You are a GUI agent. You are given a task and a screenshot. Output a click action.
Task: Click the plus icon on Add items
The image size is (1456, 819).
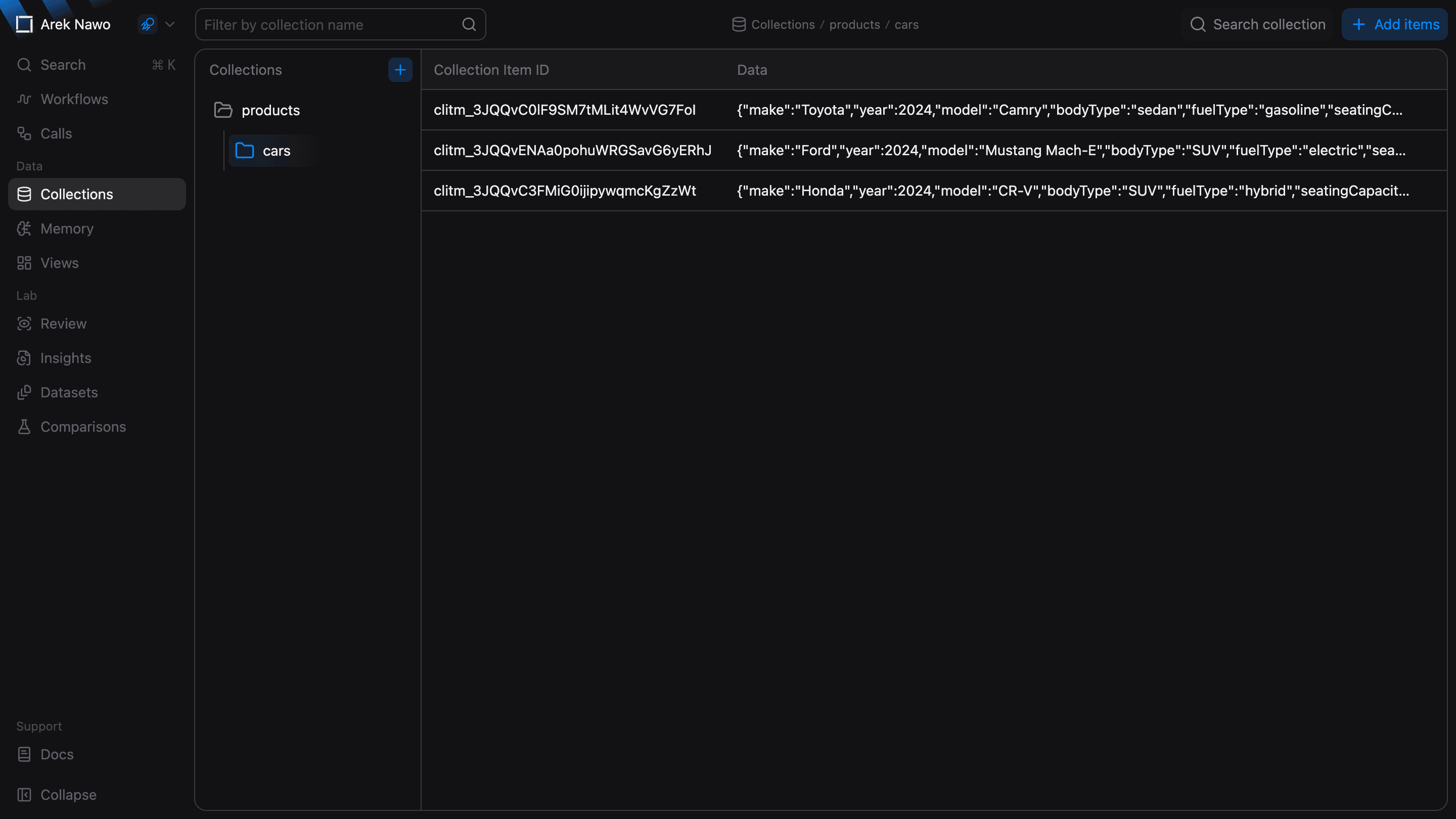point(1358,24)
